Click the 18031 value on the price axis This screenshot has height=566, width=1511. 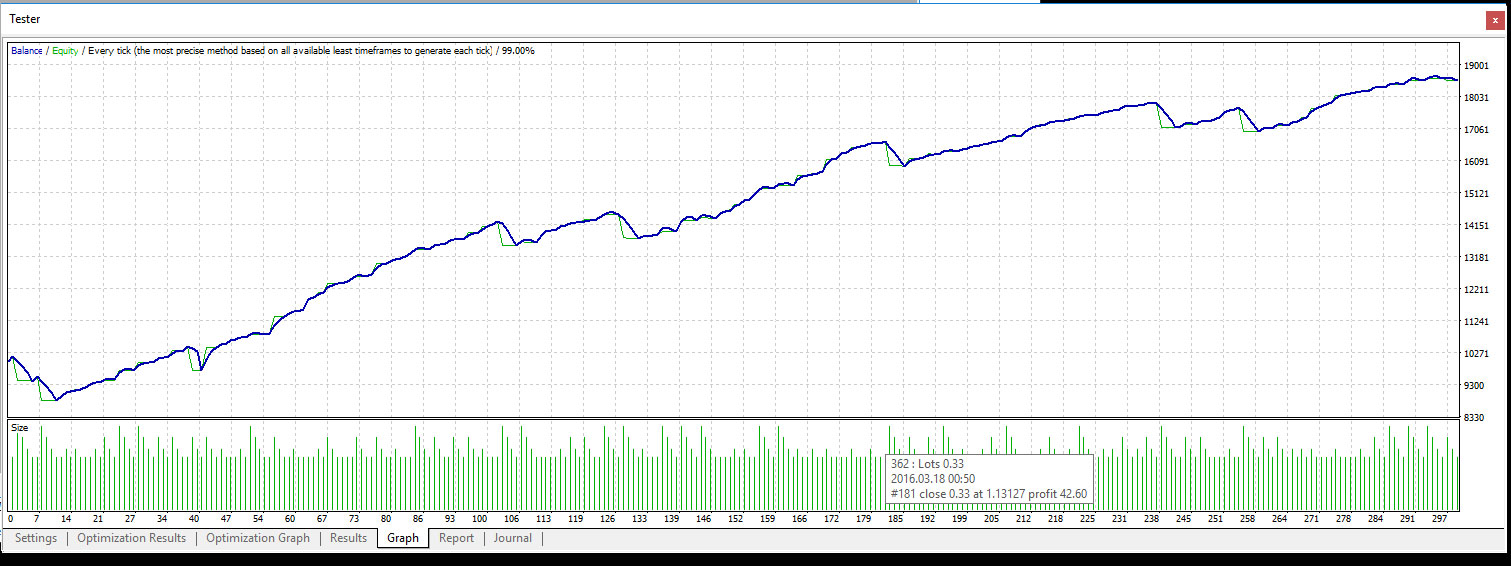[x=1477, y=98]
